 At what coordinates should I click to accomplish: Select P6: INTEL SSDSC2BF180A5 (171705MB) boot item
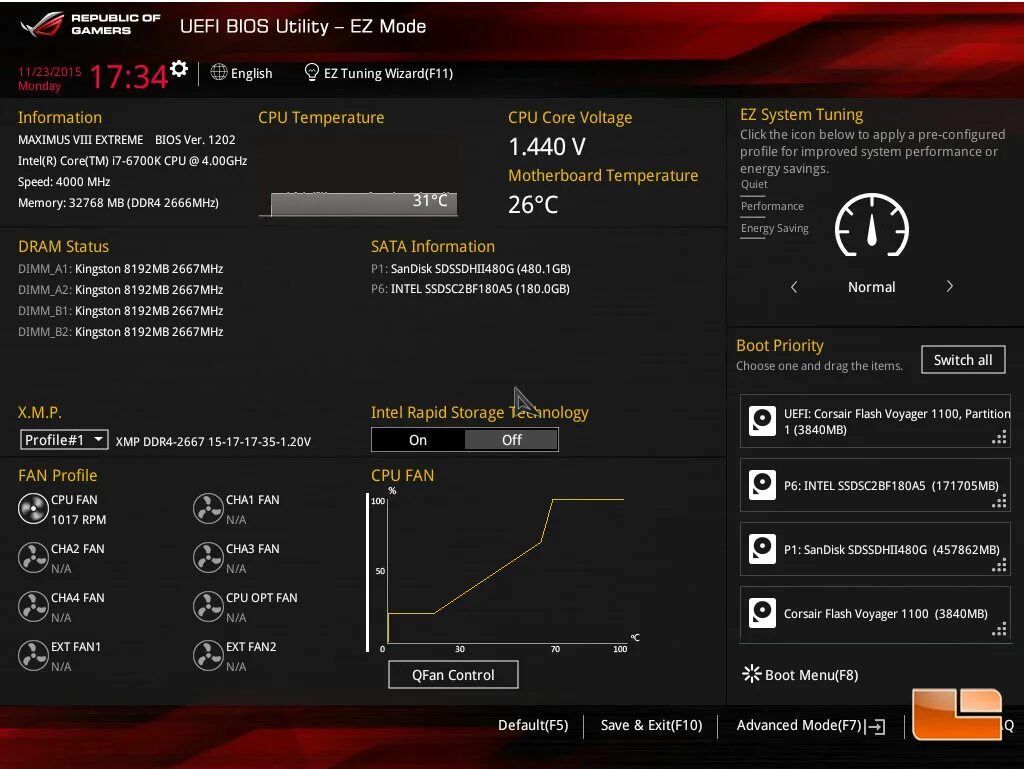pyautogui.click(x=875, y=485)
